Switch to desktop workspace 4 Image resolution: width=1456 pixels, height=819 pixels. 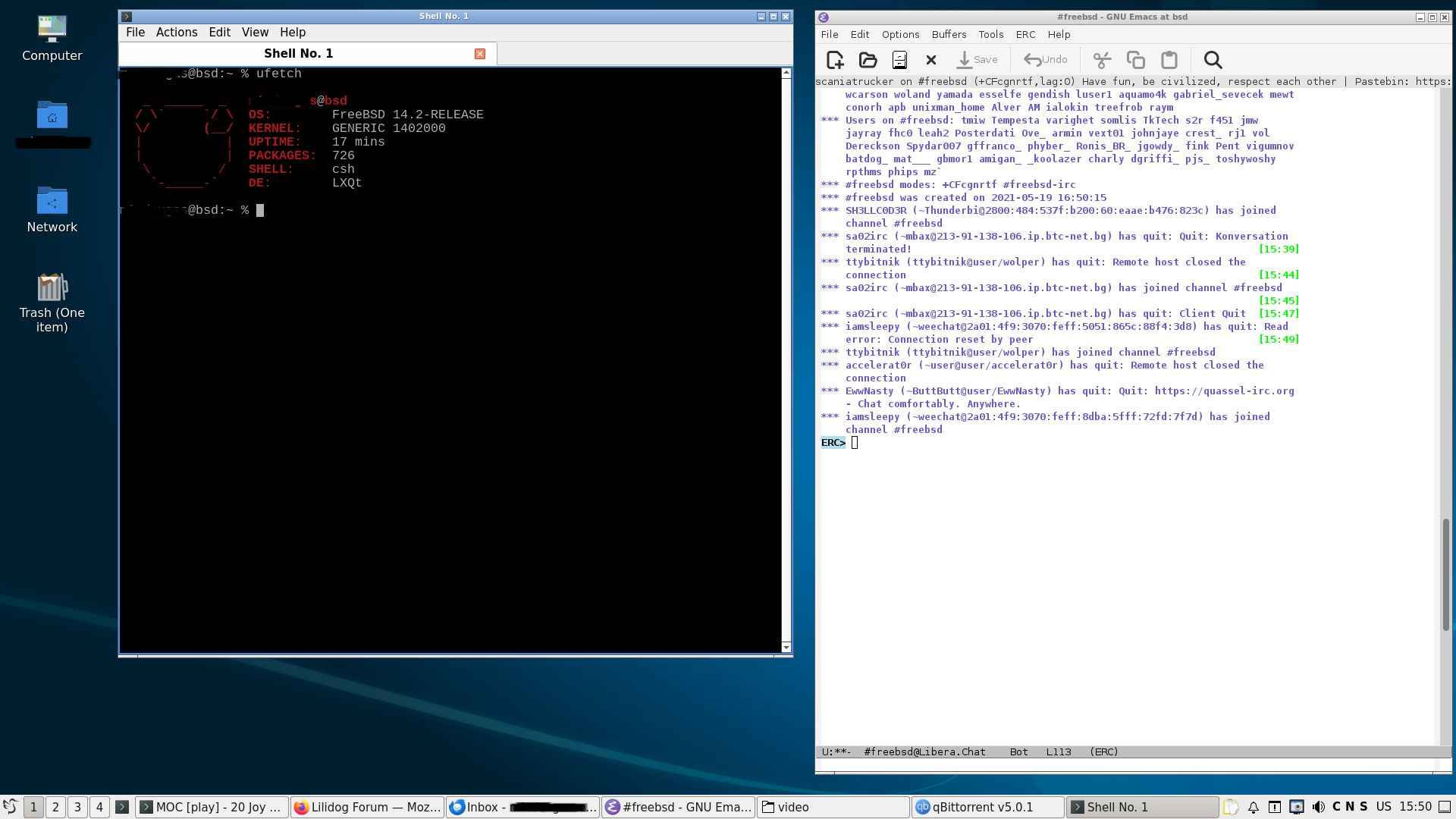[x=99, y=807]
